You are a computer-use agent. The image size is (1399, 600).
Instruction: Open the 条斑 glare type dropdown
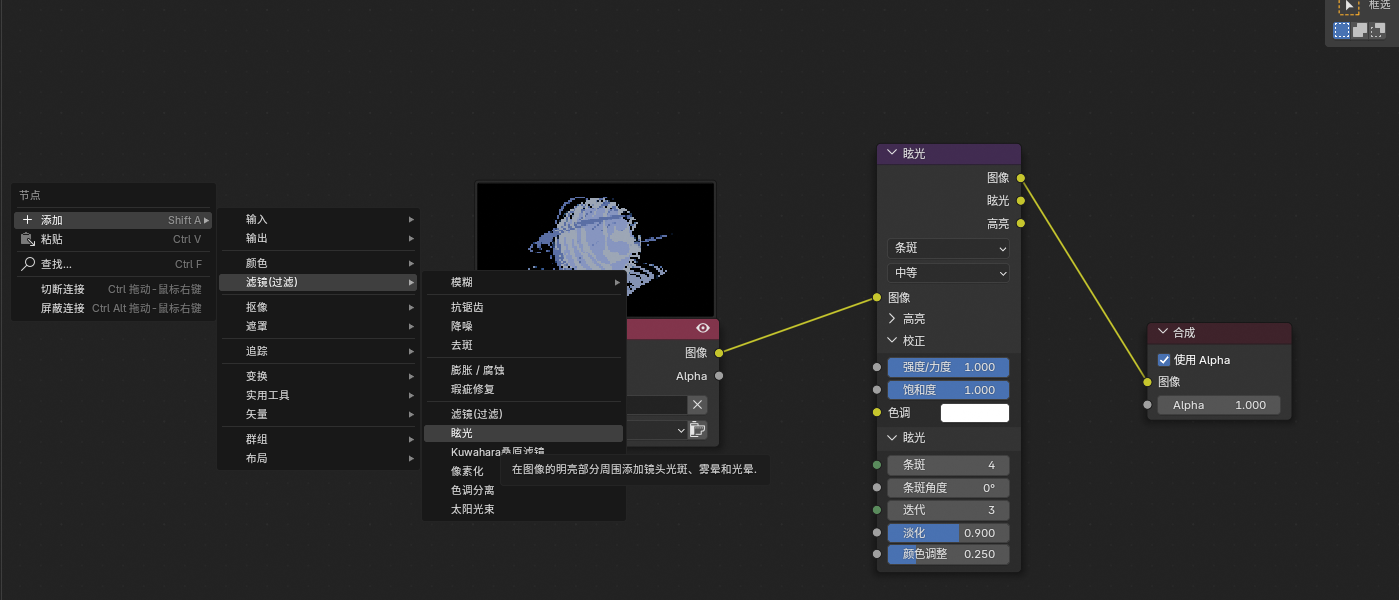point(948,248)
